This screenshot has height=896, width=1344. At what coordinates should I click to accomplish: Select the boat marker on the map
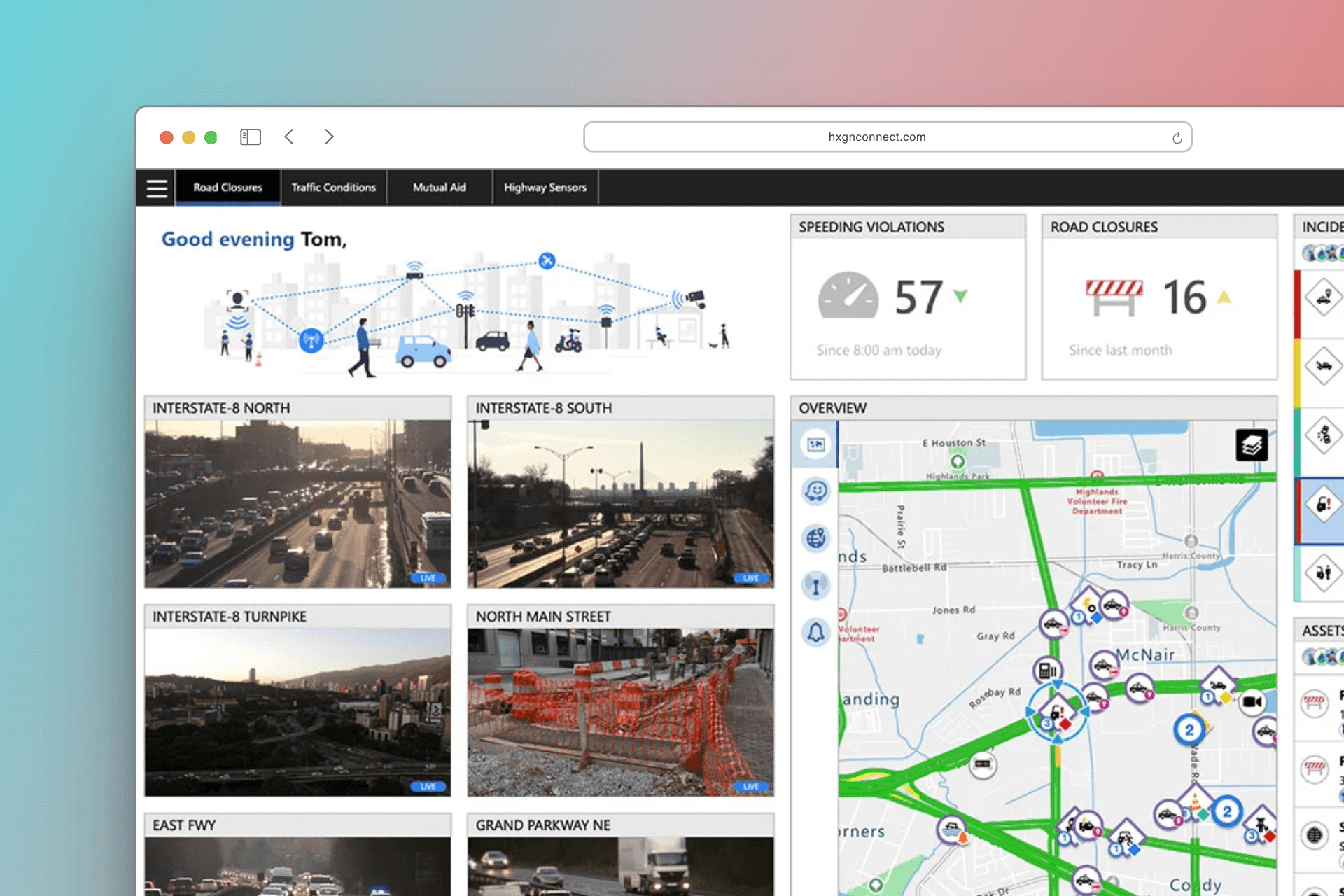(x=952, y=830)
